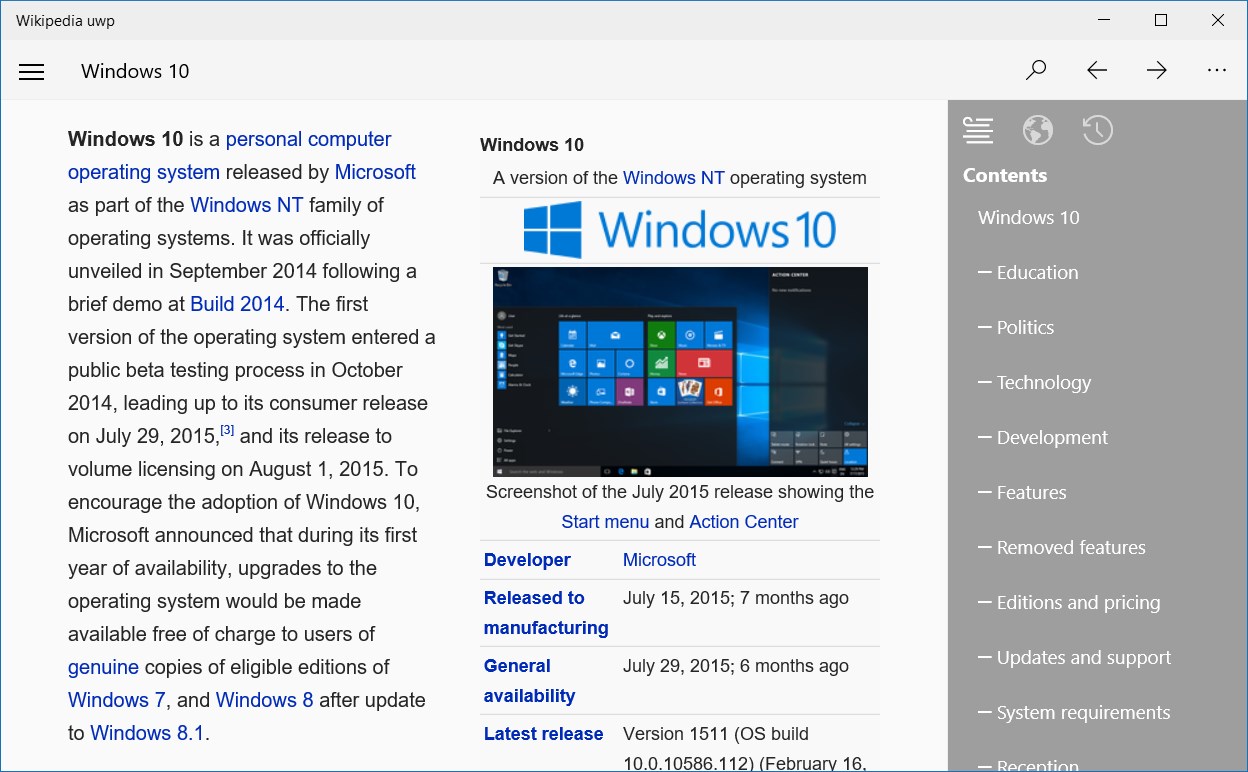Select the Contents panel heading
Viewport: 1248px width, 772px height.
(1005, 175)
